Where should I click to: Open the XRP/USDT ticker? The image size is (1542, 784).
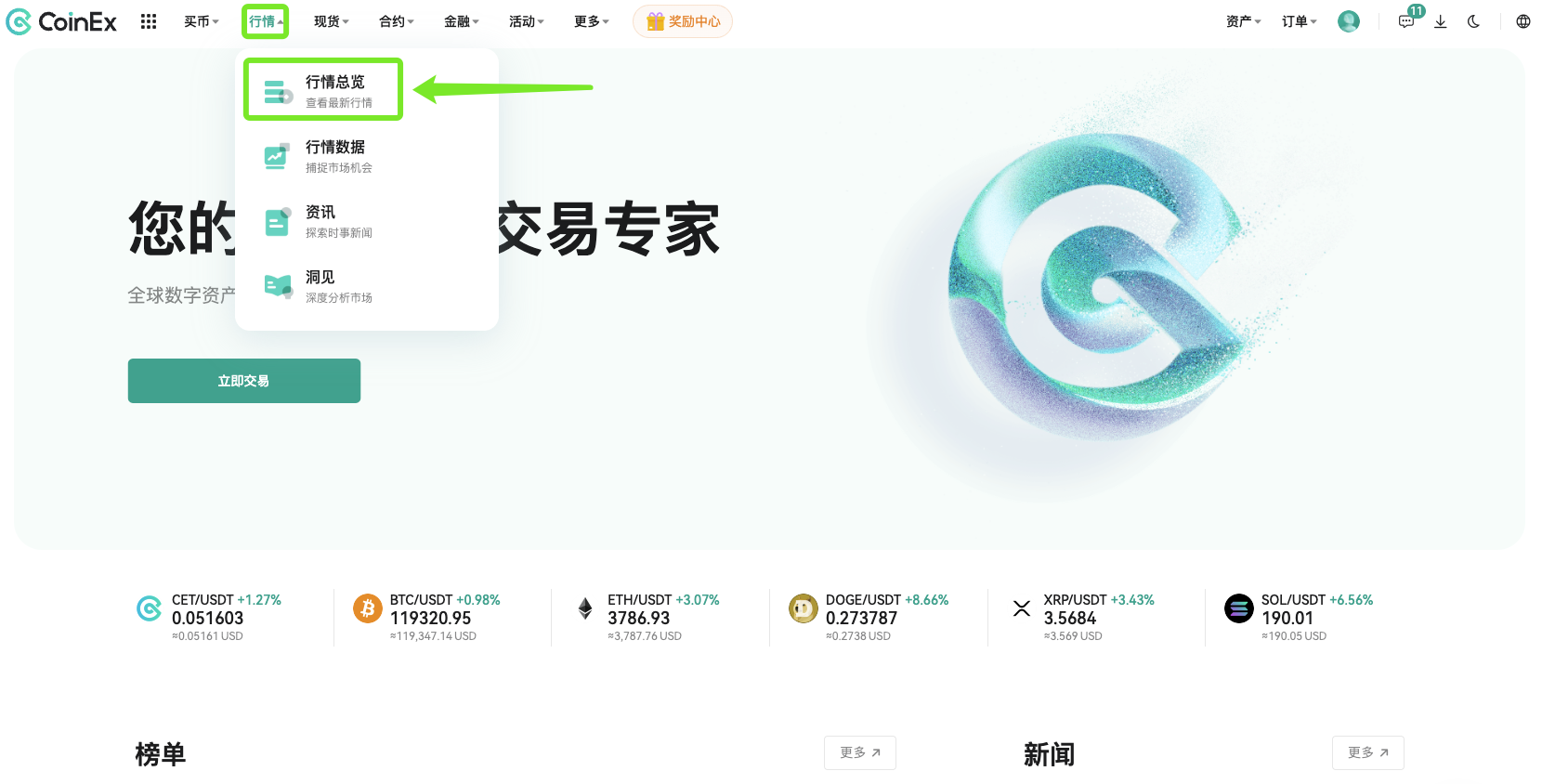click(x=1084, y=618)
